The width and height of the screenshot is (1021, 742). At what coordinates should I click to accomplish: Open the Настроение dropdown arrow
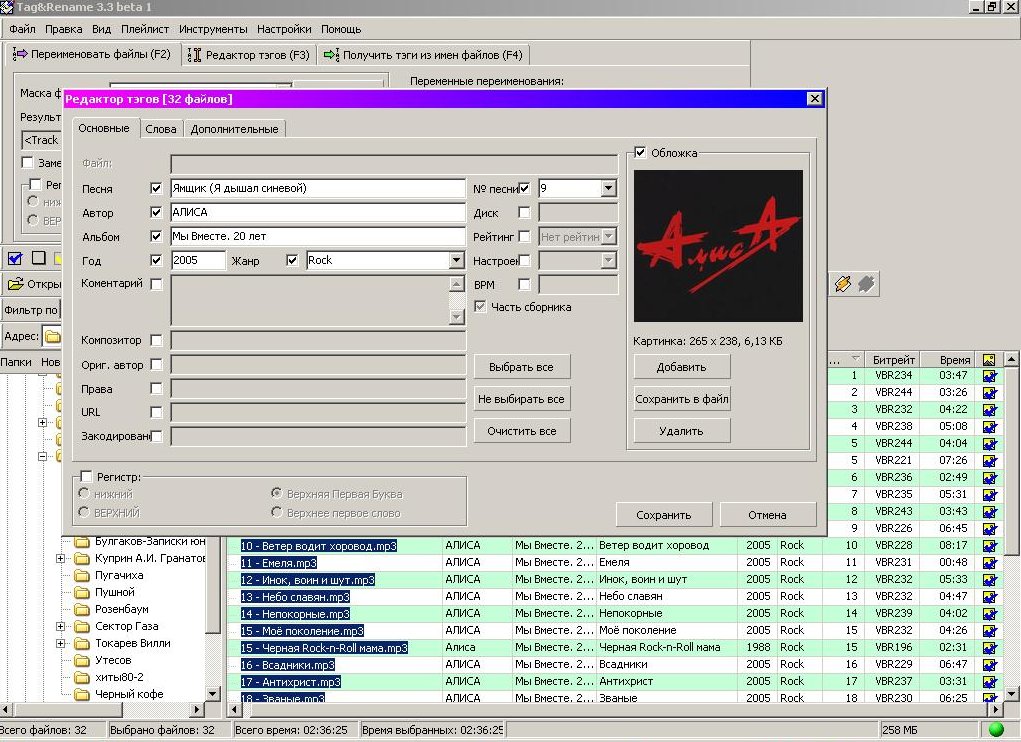point(609,260)
